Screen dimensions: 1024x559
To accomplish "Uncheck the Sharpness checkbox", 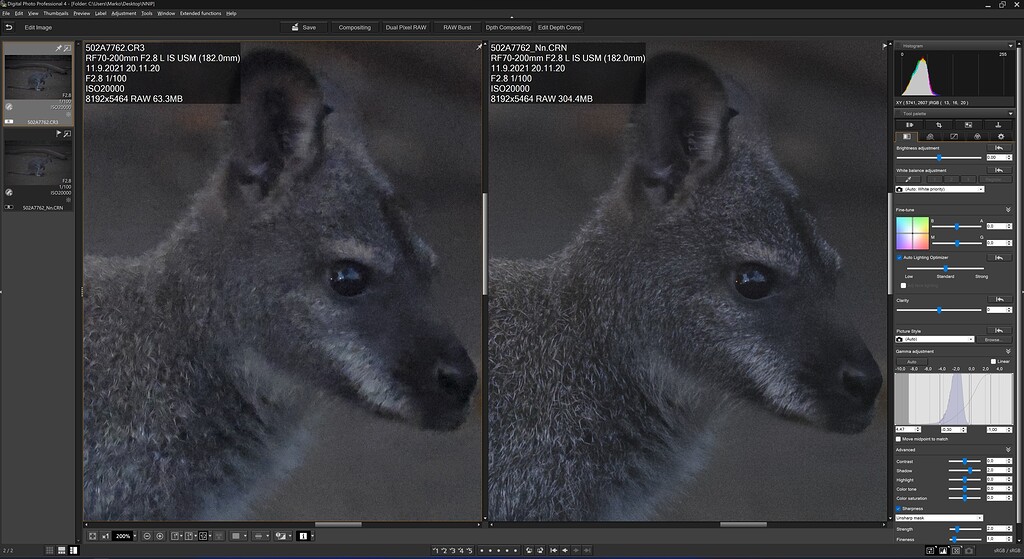I will [x=899, y=508].
